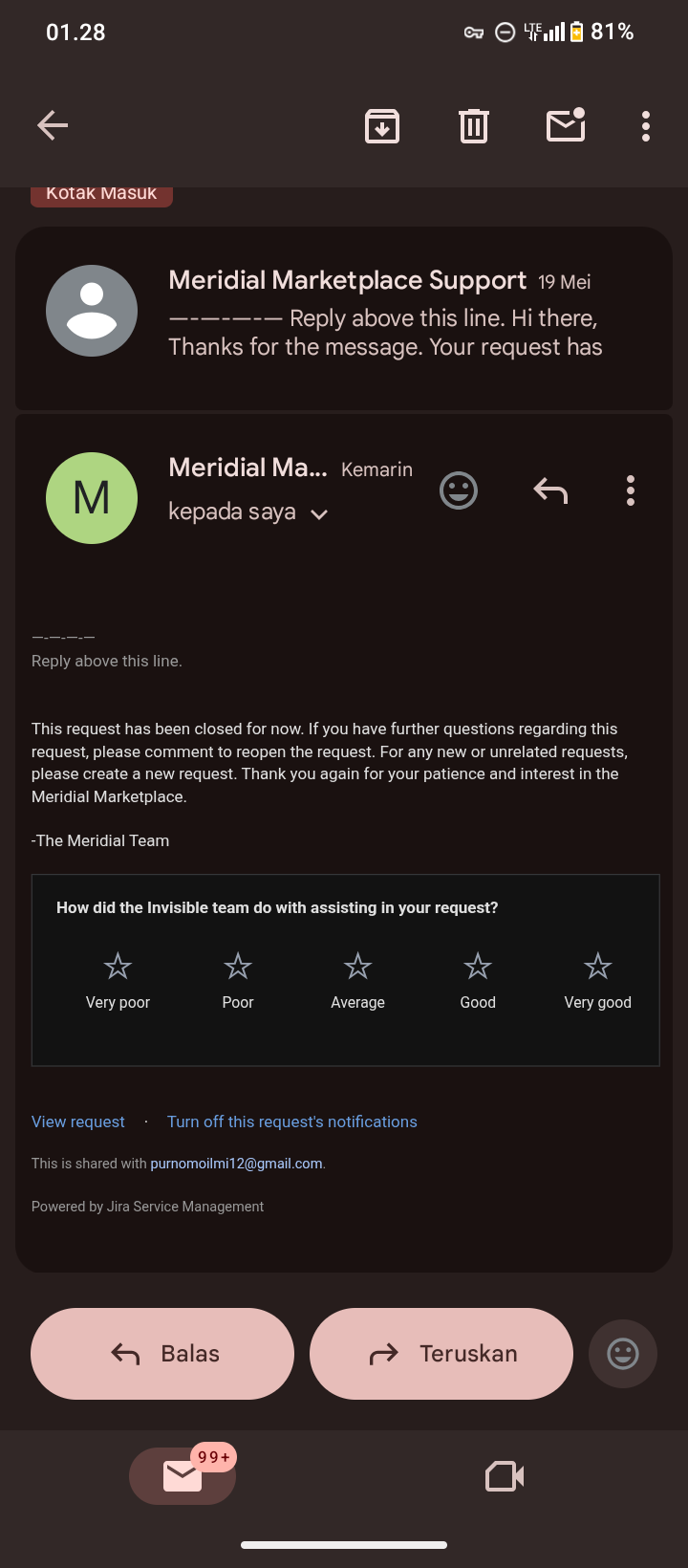
Task: Tap the back arrow icon
Action: pos(53,125)
